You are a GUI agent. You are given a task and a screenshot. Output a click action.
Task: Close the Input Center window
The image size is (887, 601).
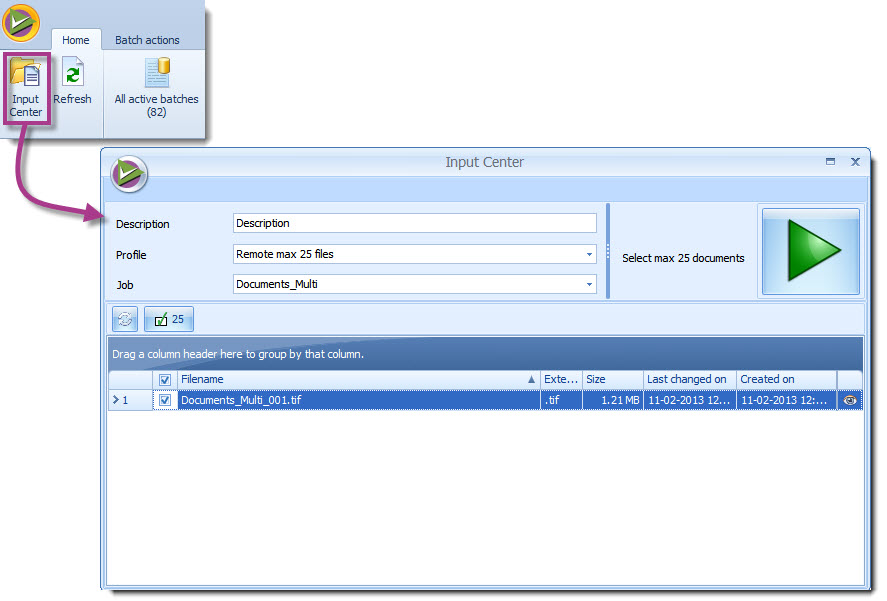coord(855,162)
